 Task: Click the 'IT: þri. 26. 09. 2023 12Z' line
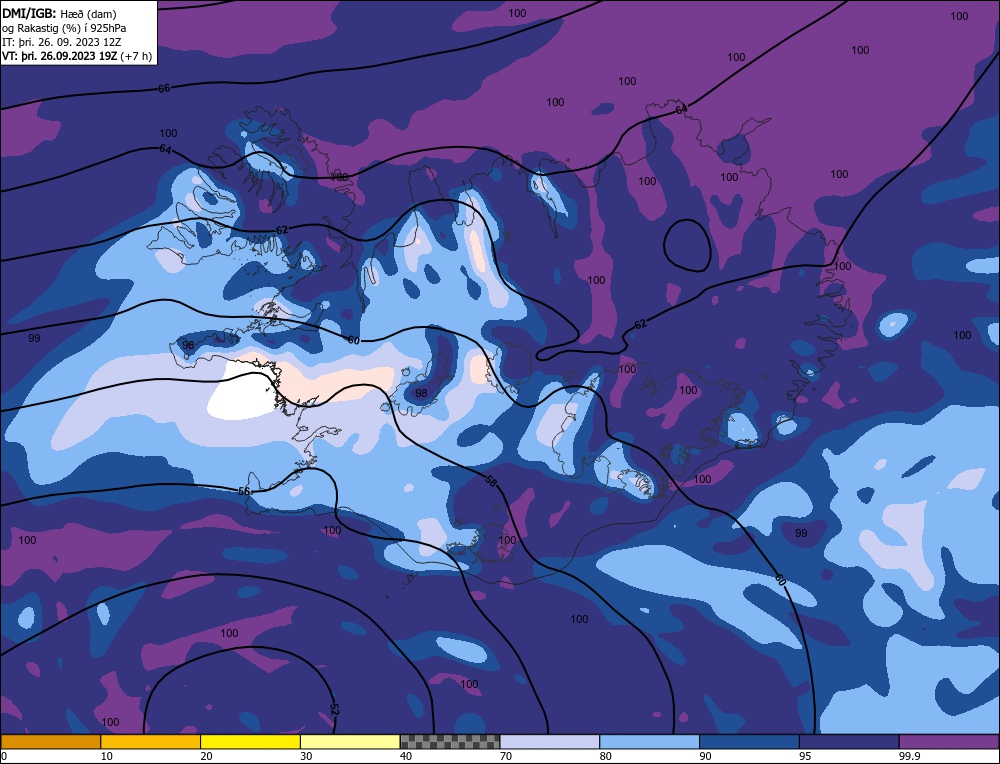(x=61, y=41)
